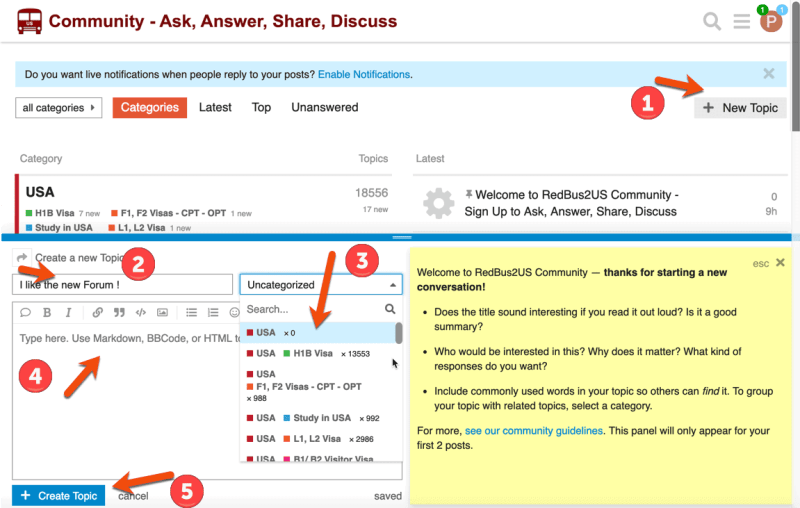
Task: Click the page vertical scrollbar
Action: (795, 66)
